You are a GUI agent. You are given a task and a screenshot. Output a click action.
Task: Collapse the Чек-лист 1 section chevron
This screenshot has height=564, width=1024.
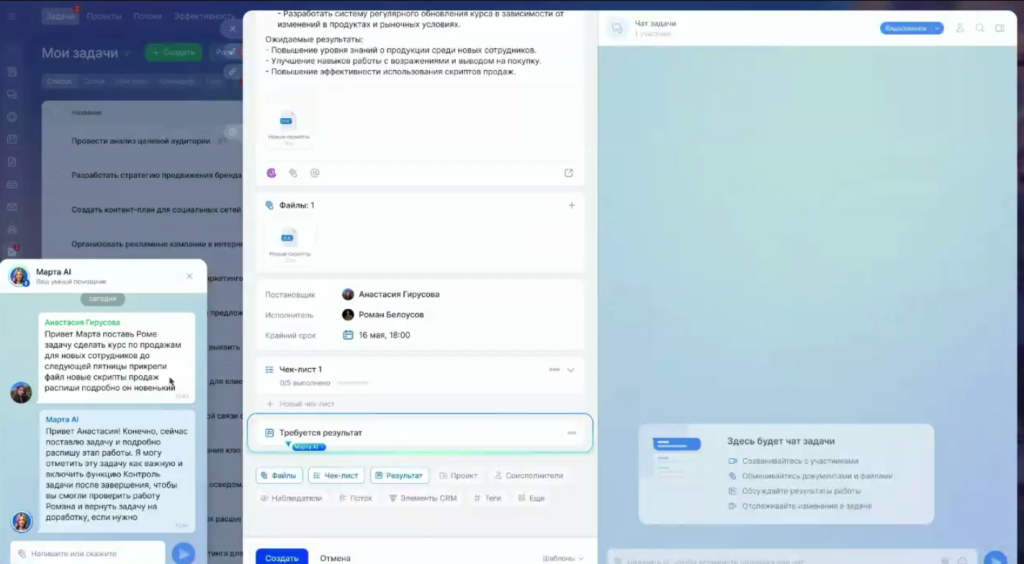point(571,370)
